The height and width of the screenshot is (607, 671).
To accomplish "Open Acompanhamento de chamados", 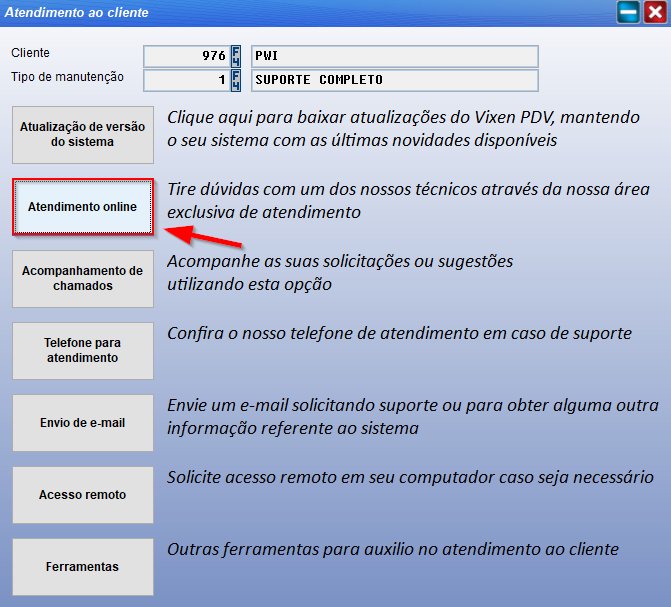I will pyautogui.click(x=83, y=279).
